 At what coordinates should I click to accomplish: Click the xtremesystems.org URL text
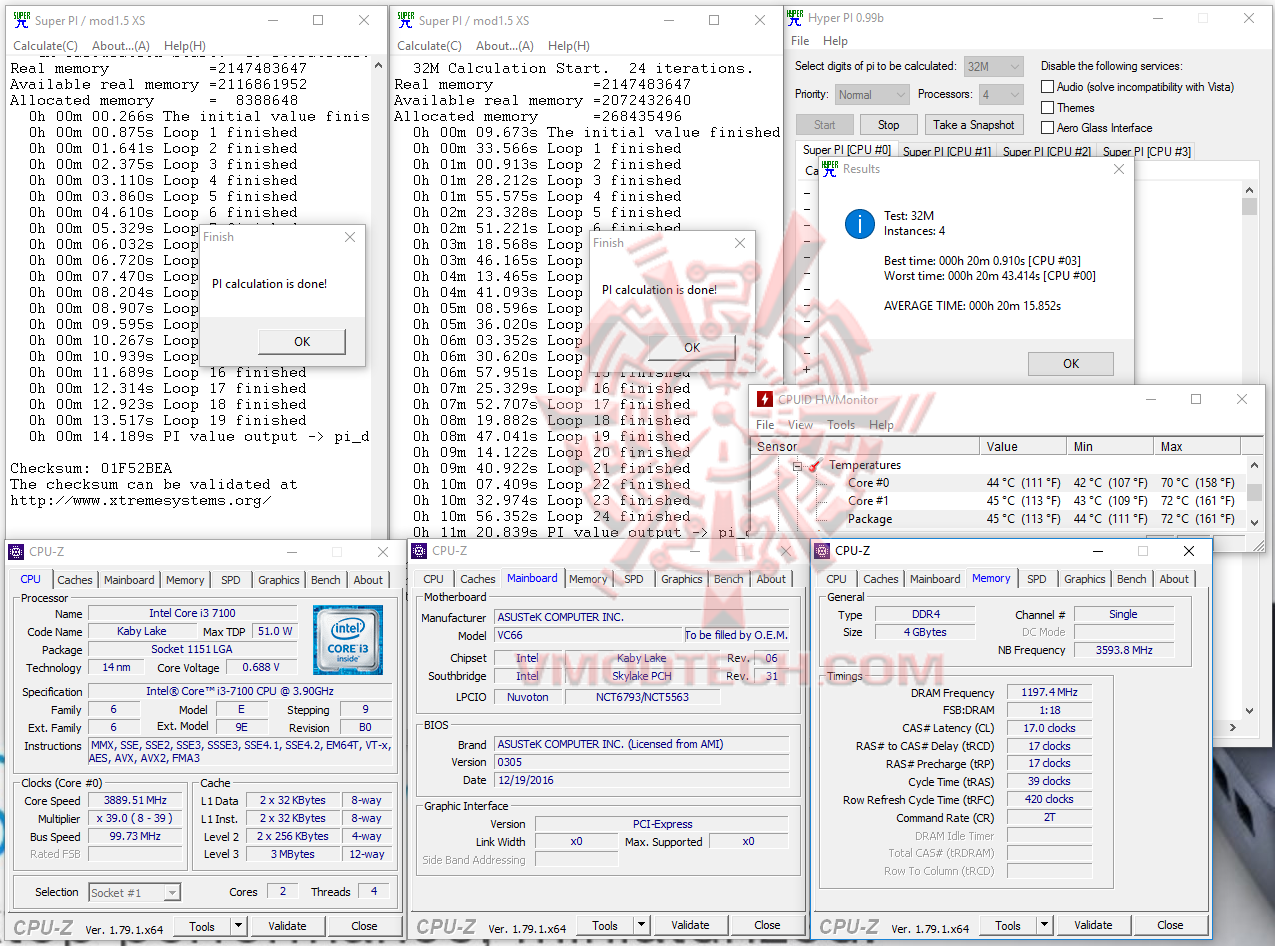point(140,500)
